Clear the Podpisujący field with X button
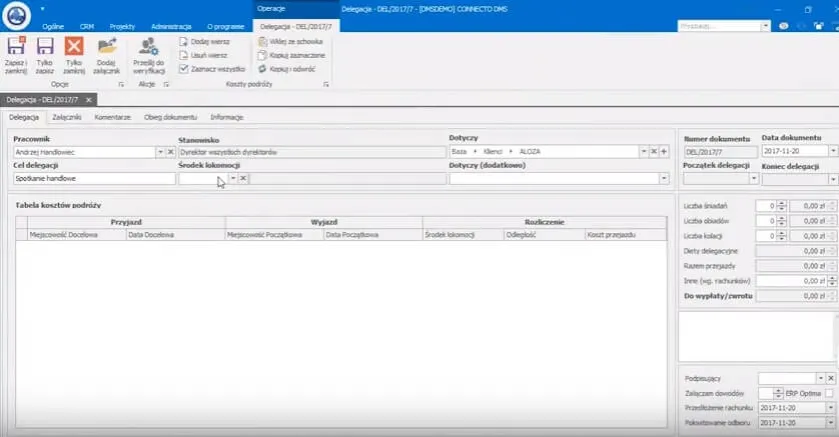This screenshot has height=437, width=839. pyautogui.click(x=831, y=378)
